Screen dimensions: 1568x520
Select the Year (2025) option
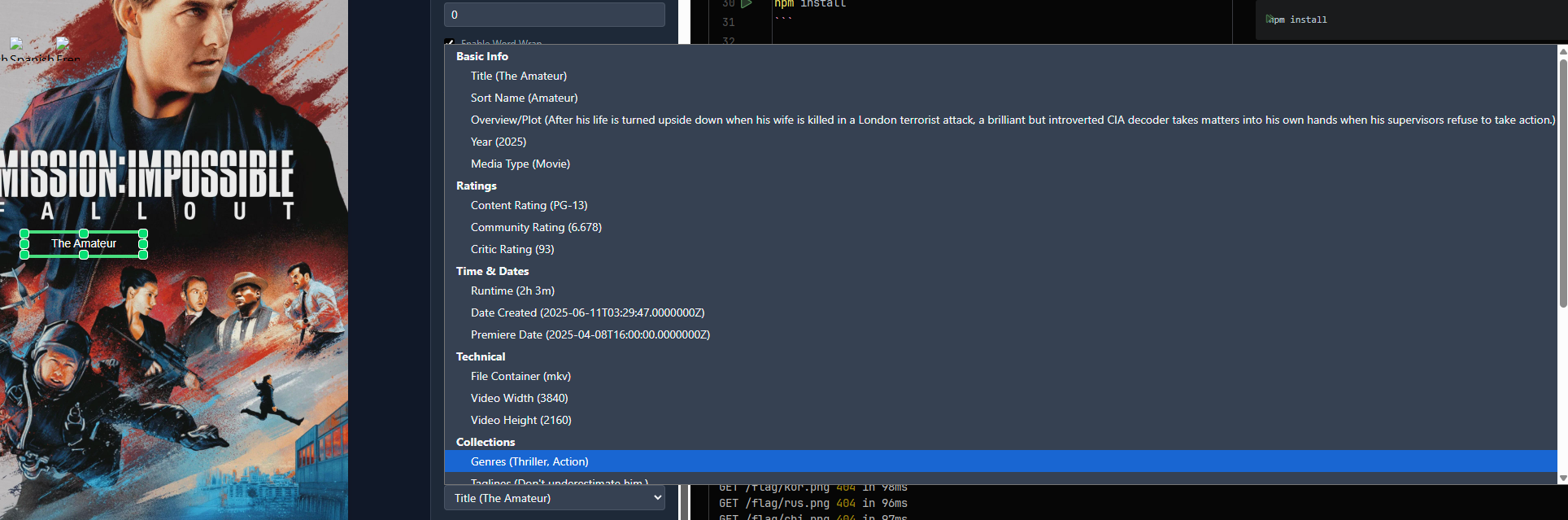1000,142
